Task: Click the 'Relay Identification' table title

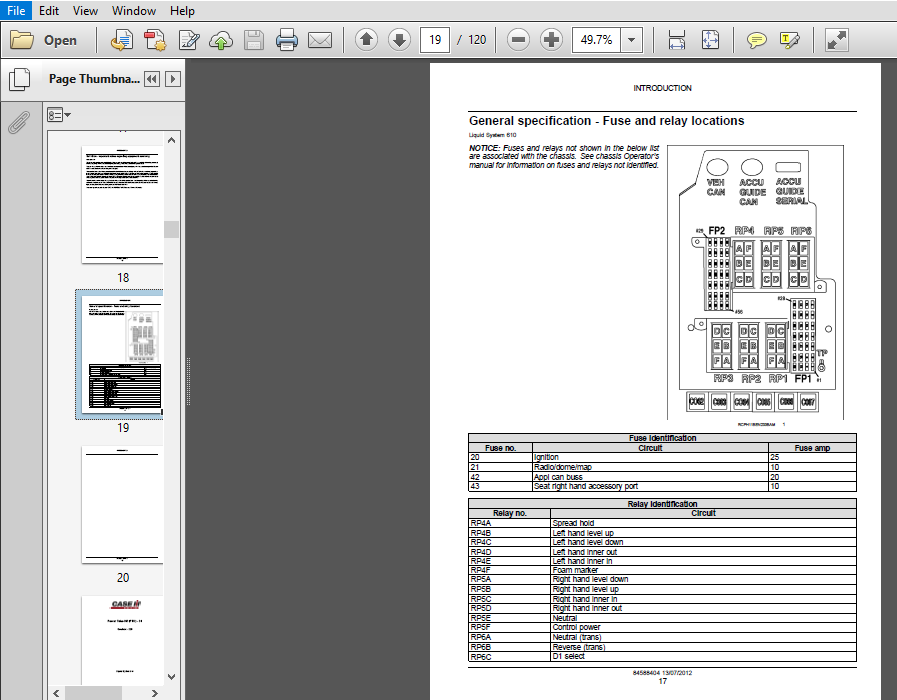Action: [662, 504]
